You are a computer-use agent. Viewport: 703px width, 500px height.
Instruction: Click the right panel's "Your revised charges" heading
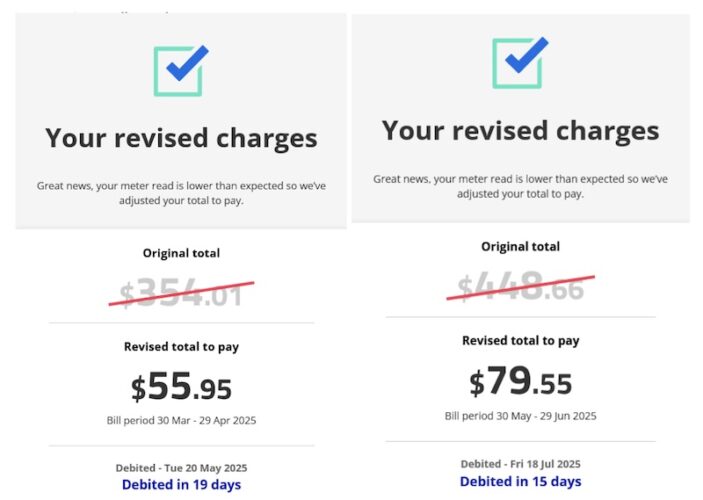pyautogui.click(x=520, y=131)
